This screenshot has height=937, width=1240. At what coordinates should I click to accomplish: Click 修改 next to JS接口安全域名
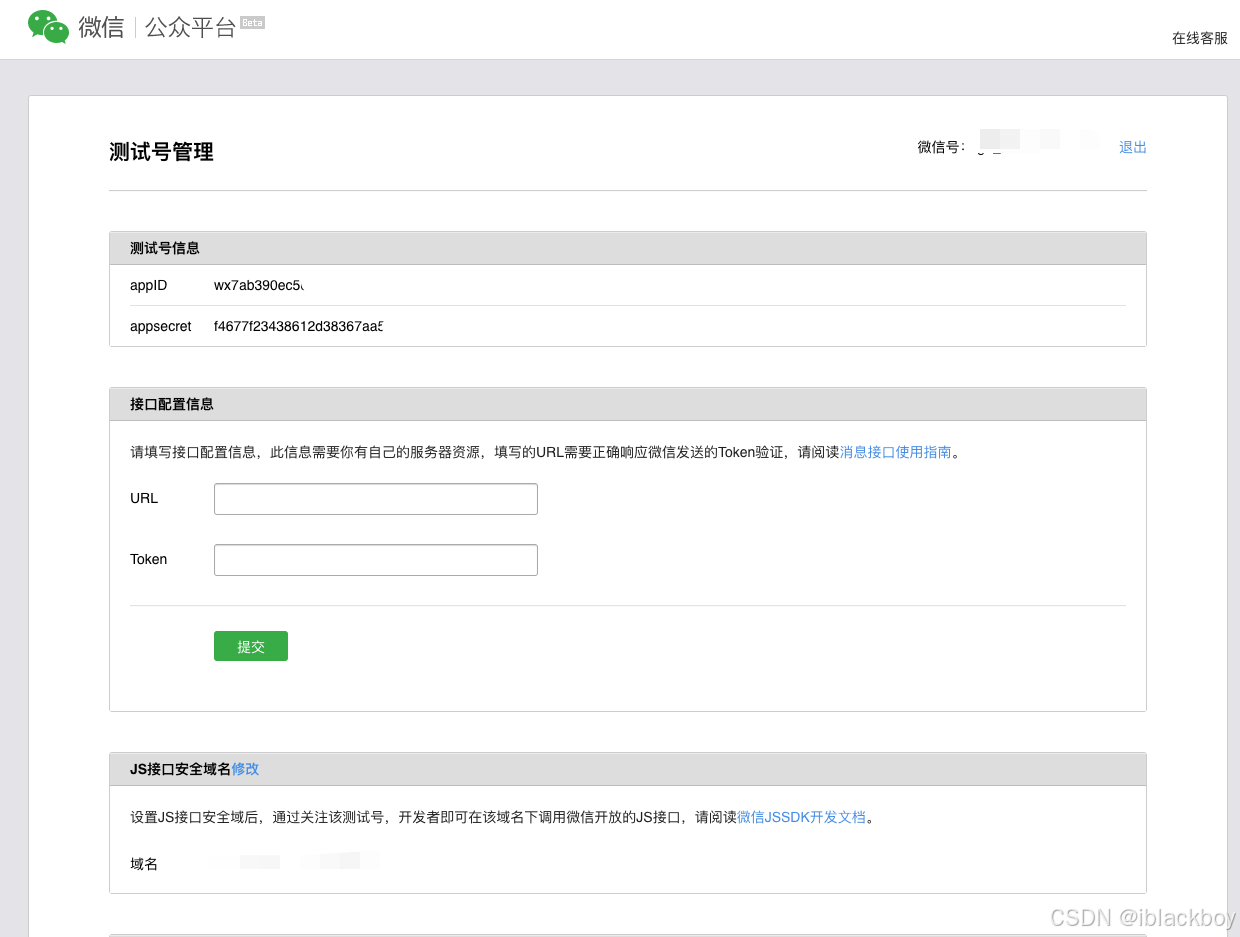245,769
